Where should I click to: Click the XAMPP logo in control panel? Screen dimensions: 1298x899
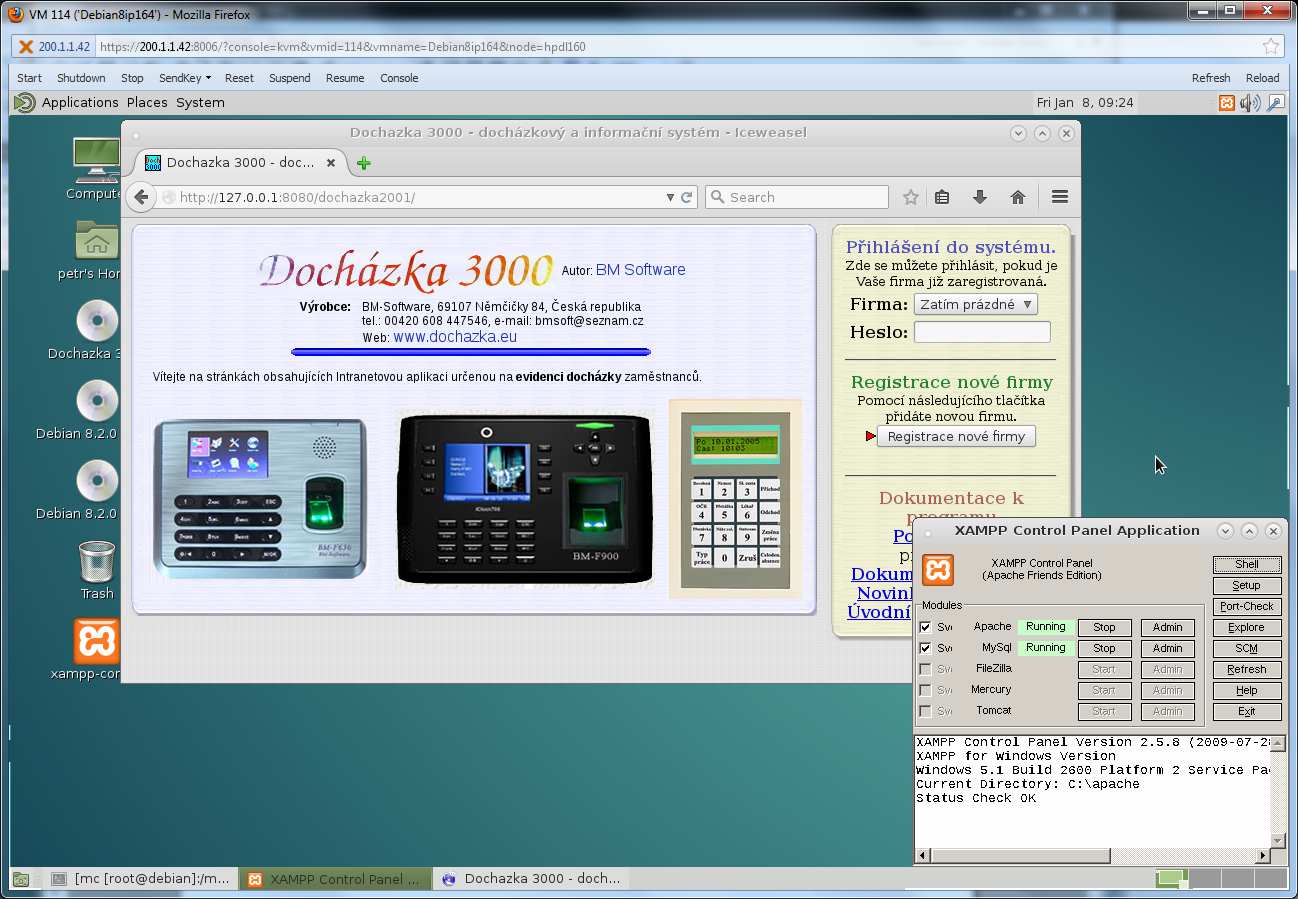(938, 569)
